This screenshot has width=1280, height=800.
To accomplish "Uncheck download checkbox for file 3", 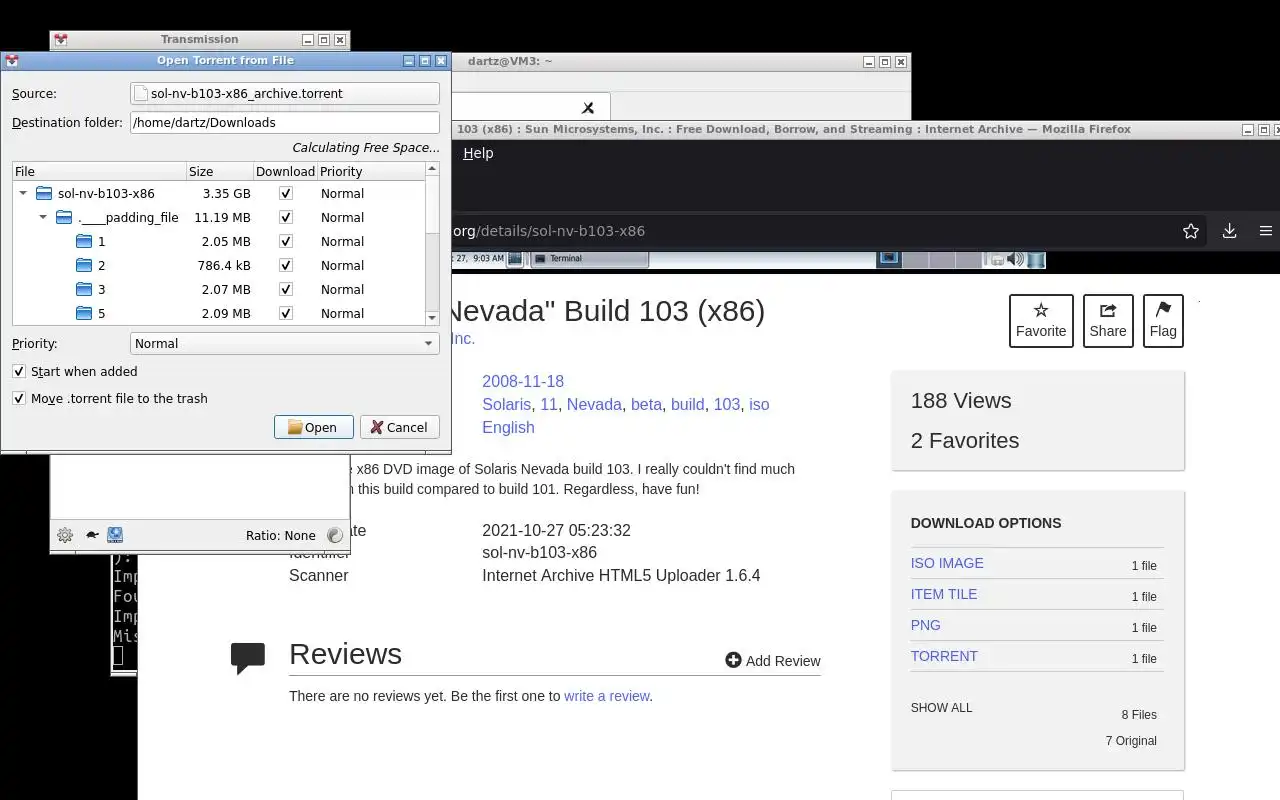I will [286, 289].
